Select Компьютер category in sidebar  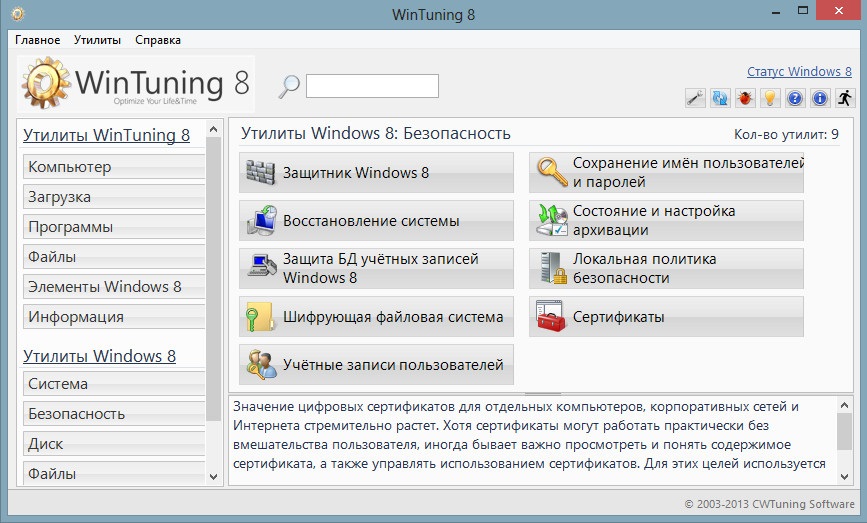tap(113, 167)
